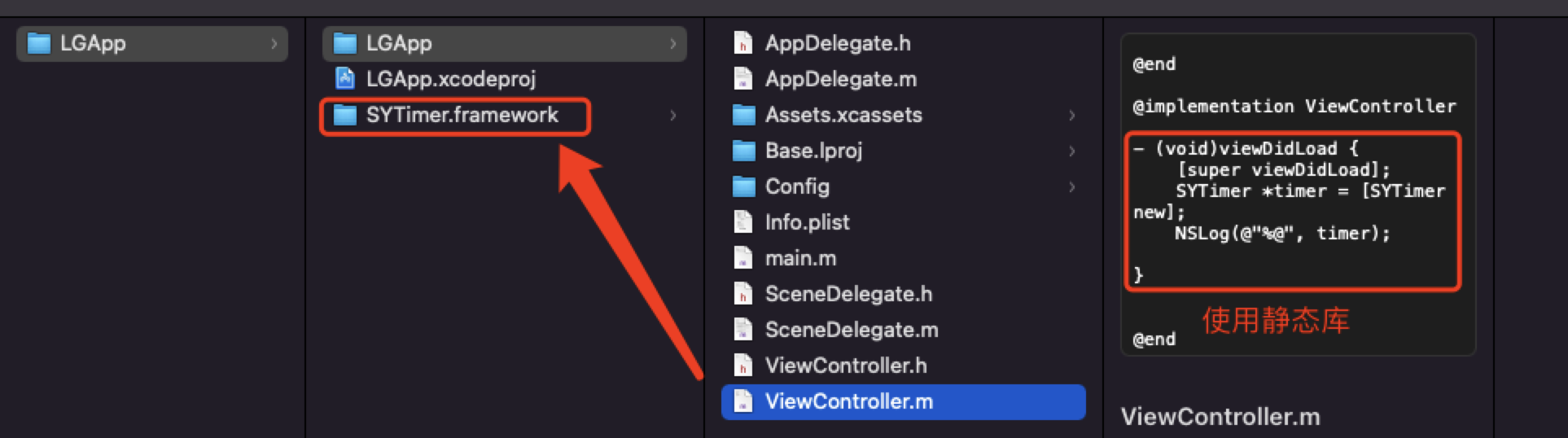Expand SYTimer.framework using its chevron
The image size is (1568, 438).
672,115
